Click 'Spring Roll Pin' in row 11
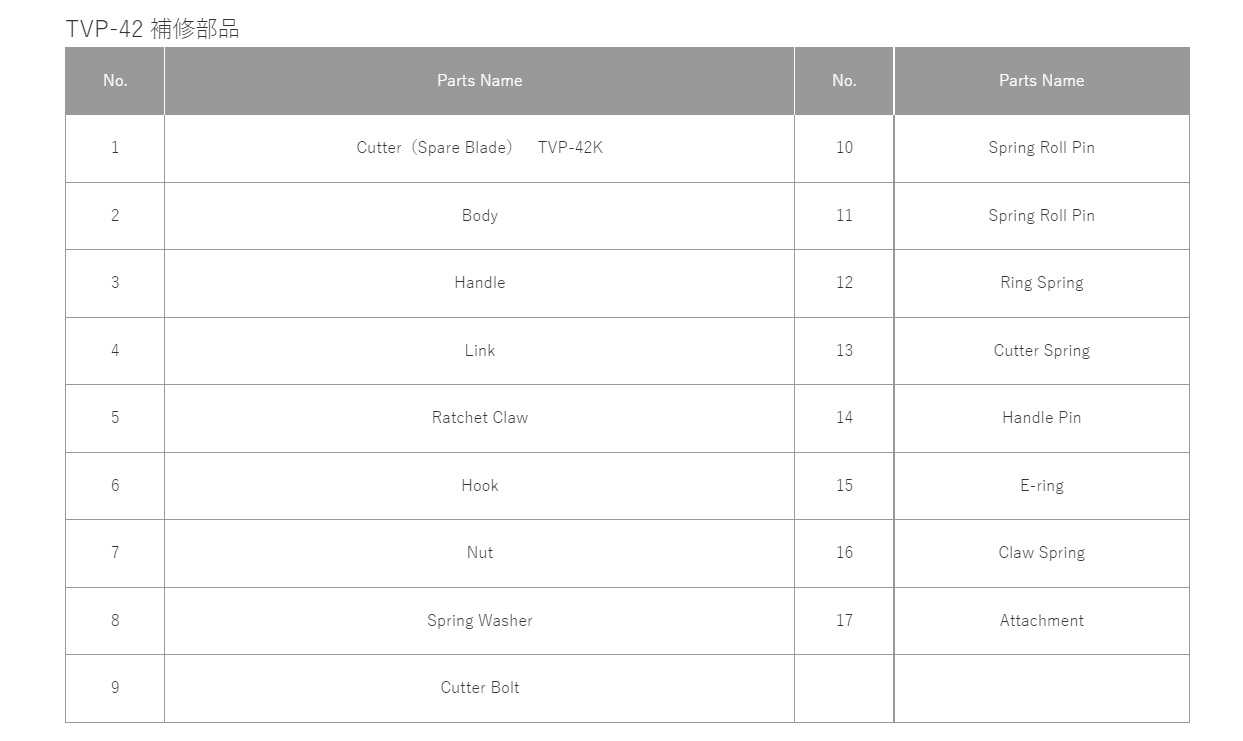The image size is (1243, 741). [1041, 216]
